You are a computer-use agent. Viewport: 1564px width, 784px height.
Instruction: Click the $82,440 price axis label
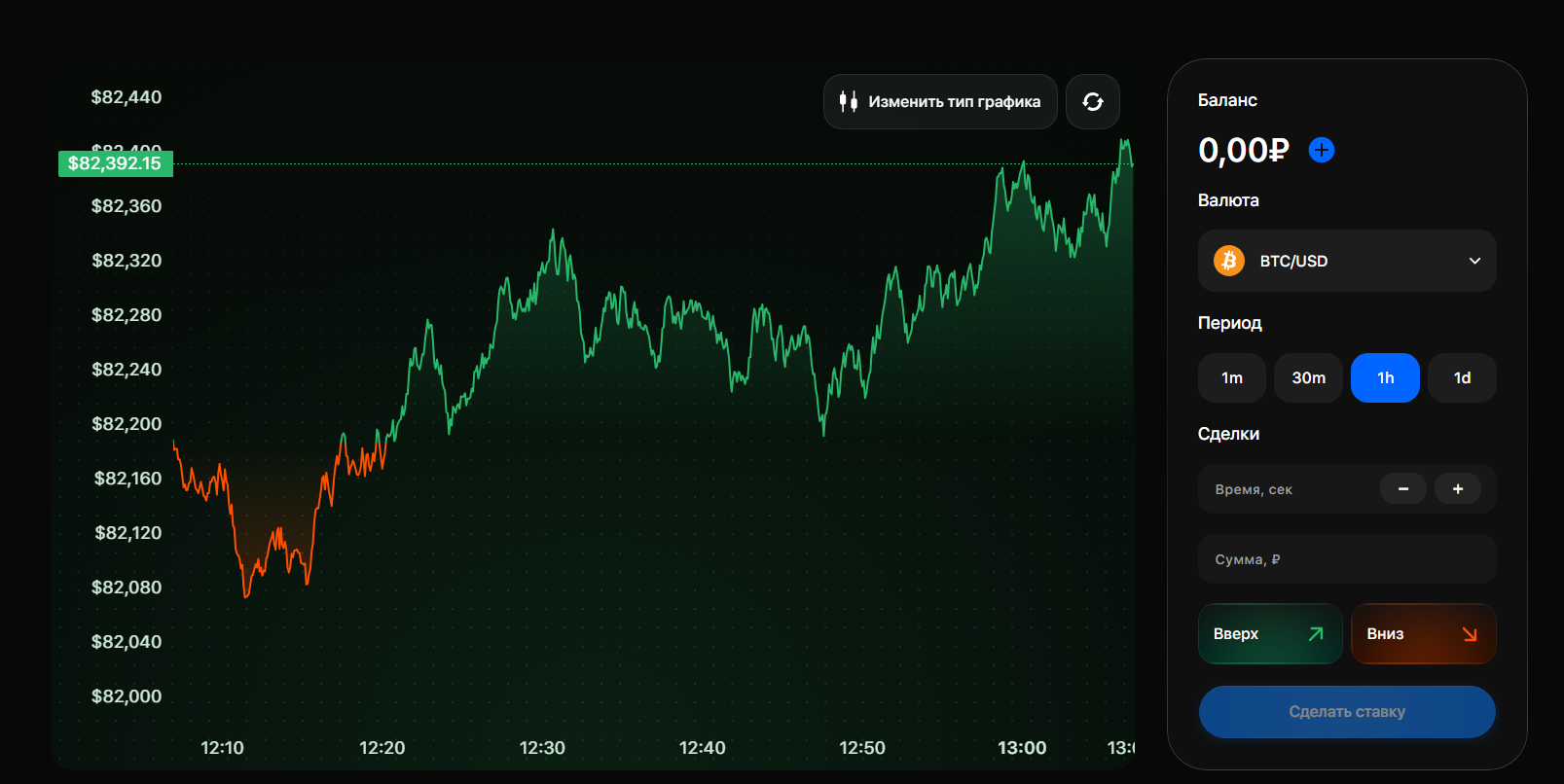127,97
